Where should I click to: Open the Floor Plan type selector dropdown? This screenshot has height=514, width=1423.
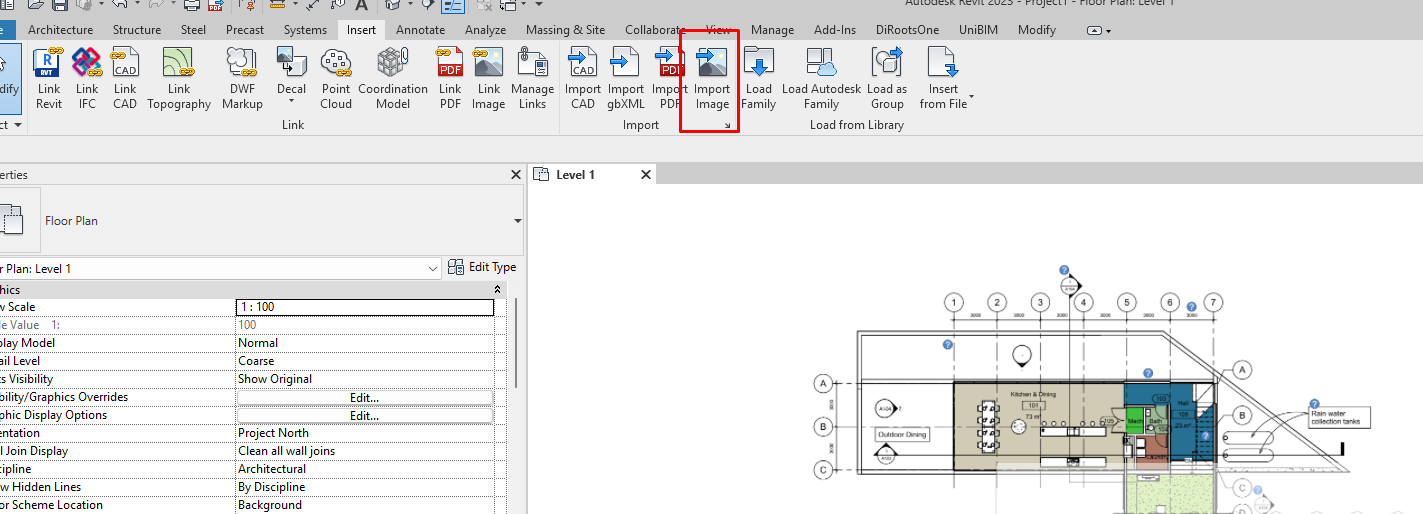tap(517, 221)
